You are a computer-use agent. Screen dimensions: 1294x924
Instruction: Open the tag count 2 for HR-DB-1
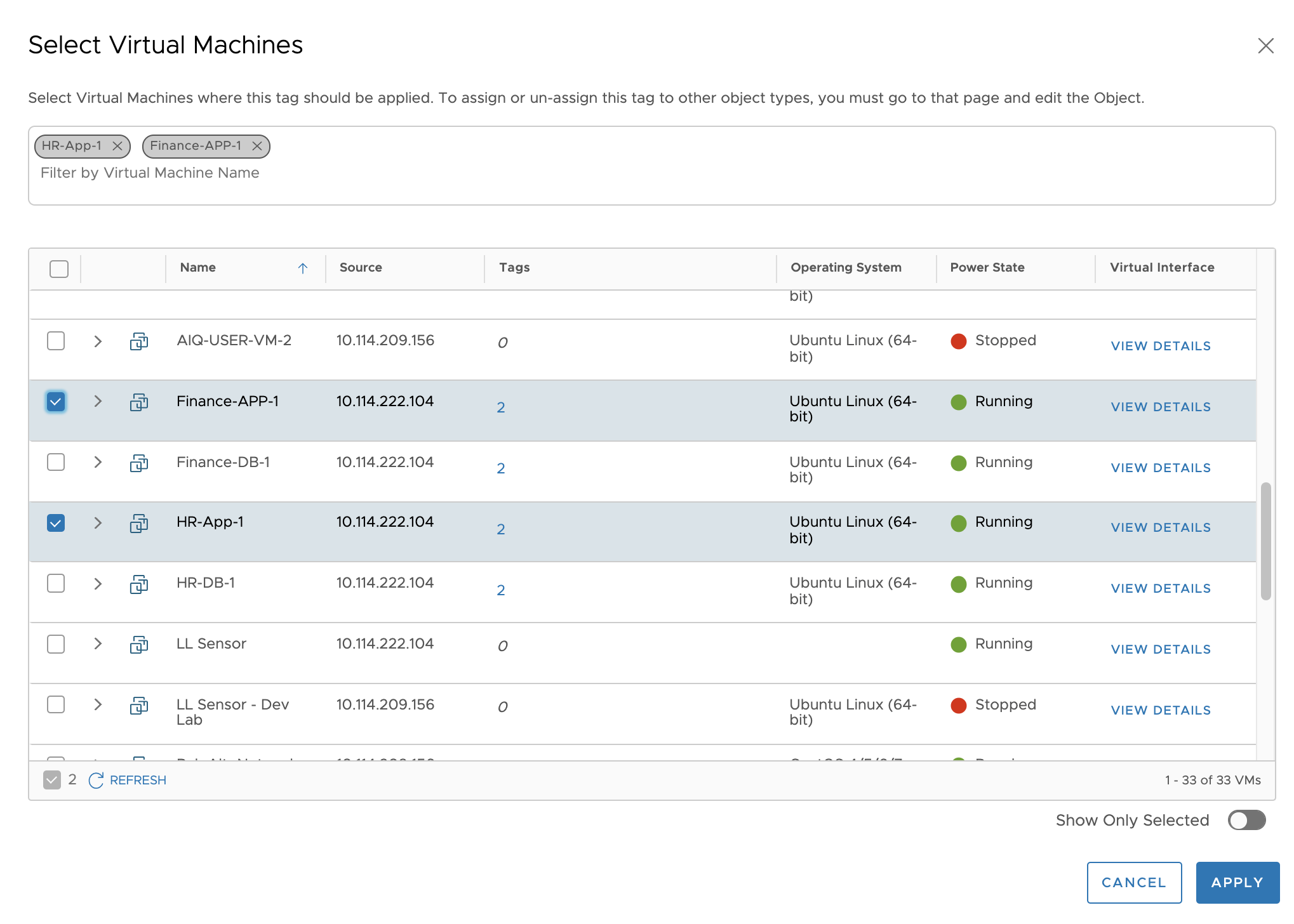(501, 590)
